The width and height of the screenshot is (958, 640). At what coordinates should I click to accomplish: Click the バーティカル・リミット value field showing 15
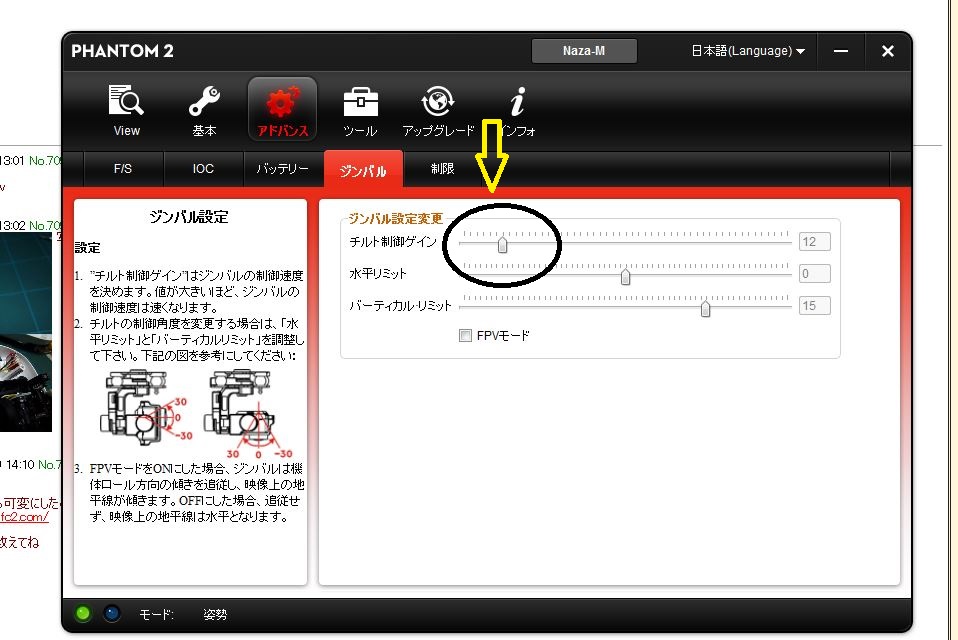tap(814, 305)
